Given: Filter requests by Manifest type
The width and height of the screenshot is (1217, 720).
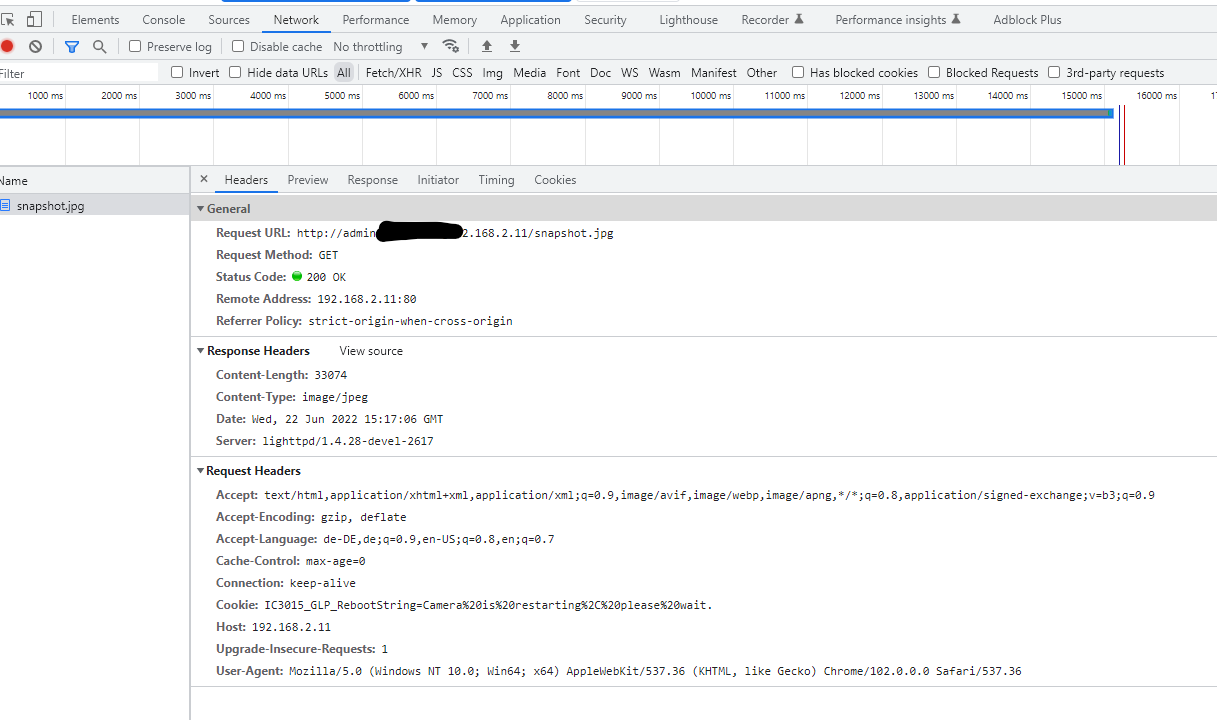Looking at the screenshot, I should click(x=714, y=72).
